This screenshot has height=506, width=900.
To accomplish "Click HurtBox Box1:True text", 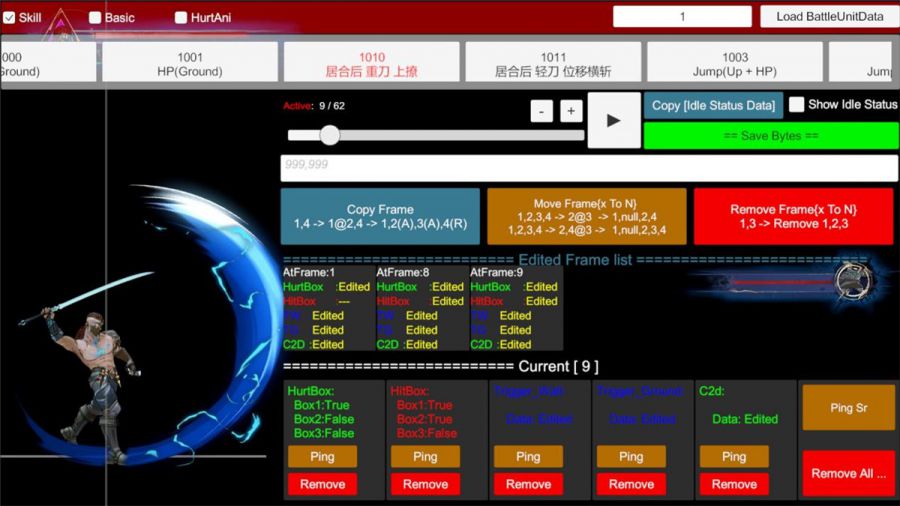I will tap(321, 405).
